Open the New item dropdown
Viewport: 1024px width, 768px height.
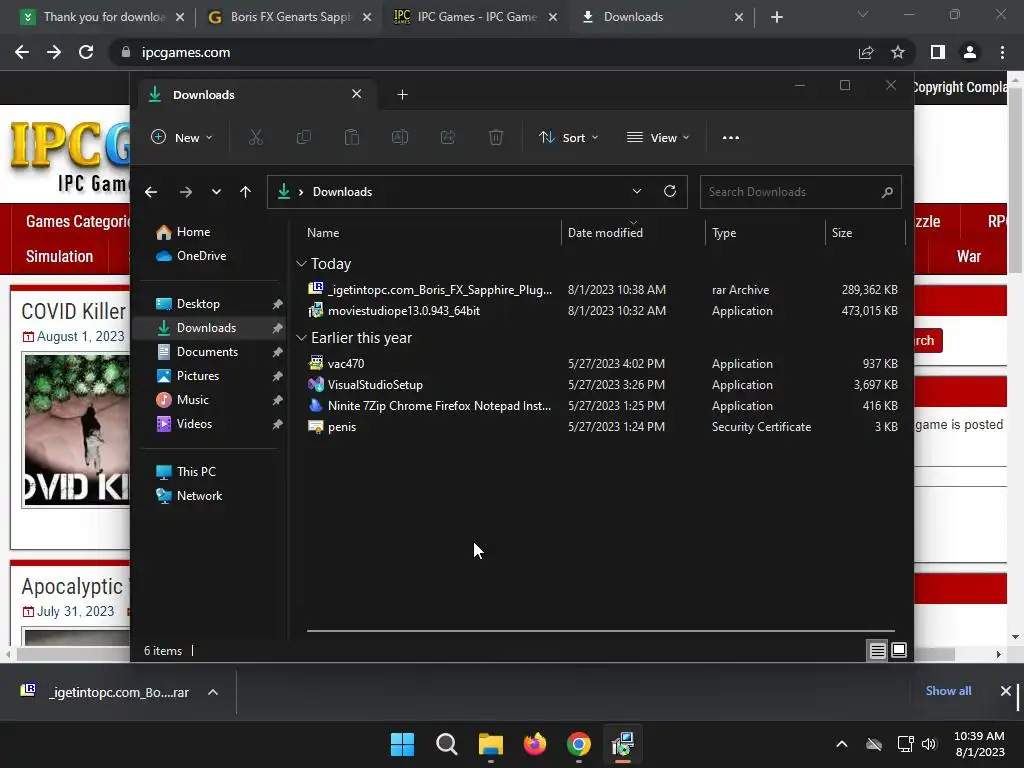click(182, 137)
